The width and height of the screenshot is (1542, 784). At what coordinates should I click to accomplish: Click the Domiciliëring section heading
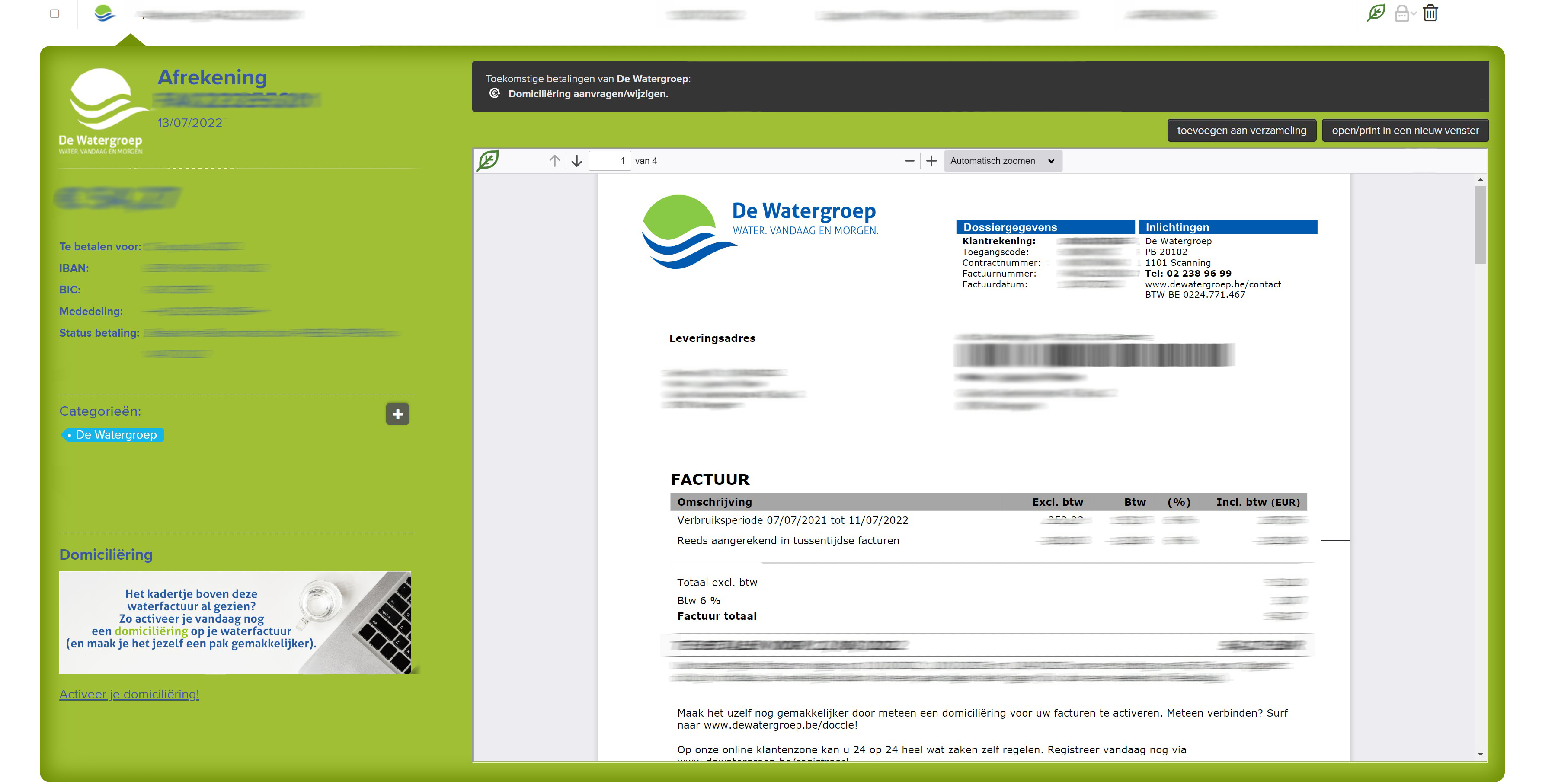[106, 555]
